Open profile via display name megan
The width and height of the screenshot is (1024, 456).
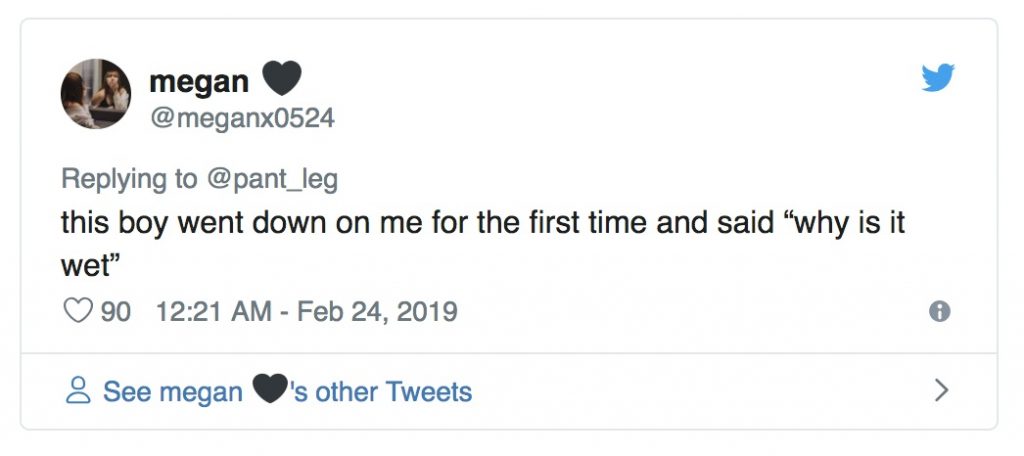(199, 82)
